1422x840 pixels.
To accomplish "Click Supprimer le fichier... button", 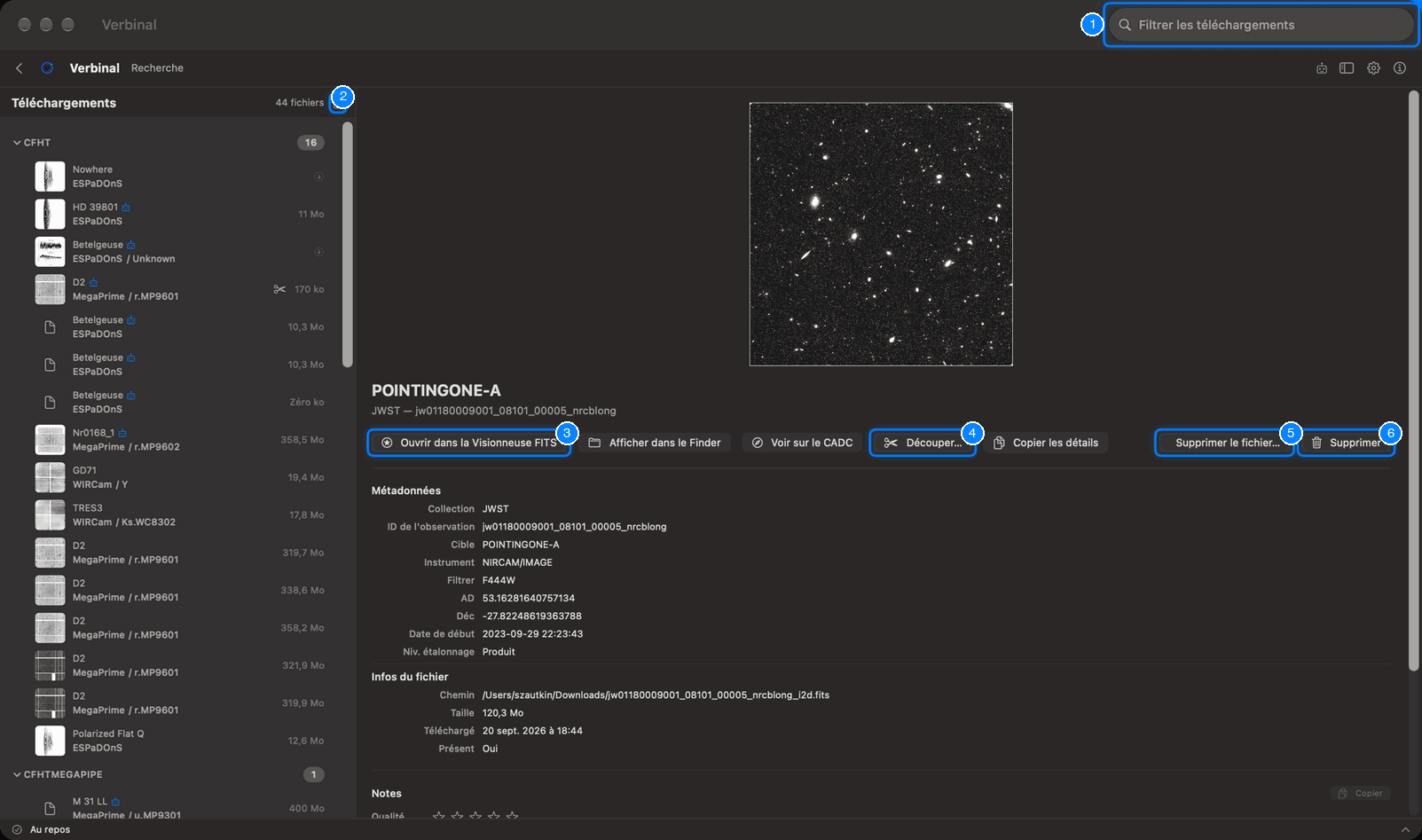I will [1224, 443].
